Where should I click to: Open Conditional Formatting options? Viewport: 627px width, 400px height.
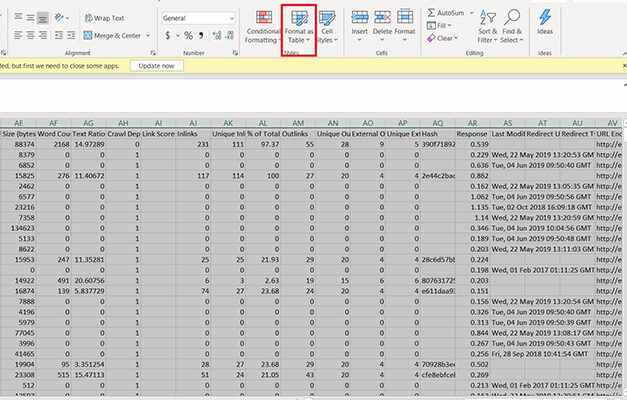pos(263,26)
